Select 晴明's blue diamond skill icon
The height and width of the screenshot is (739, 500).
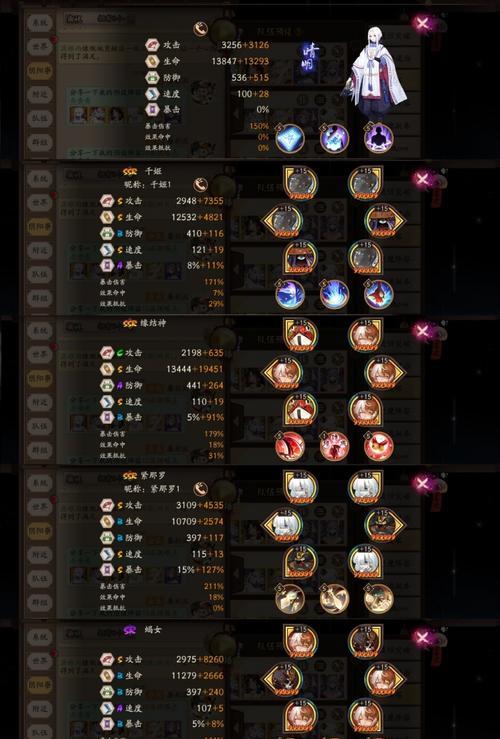pos(289,139)
